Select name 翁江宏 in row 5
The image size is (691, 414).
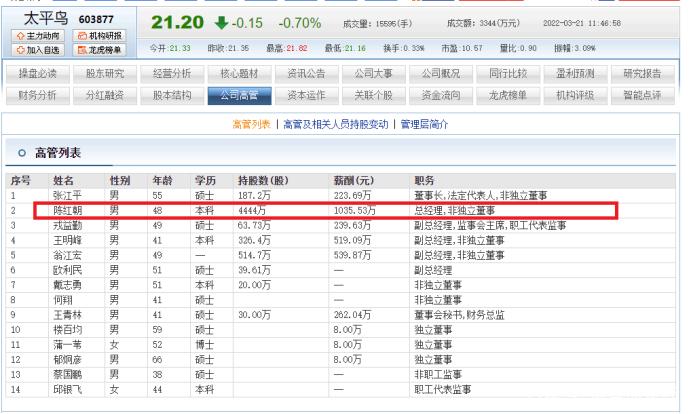pos(67,255)
